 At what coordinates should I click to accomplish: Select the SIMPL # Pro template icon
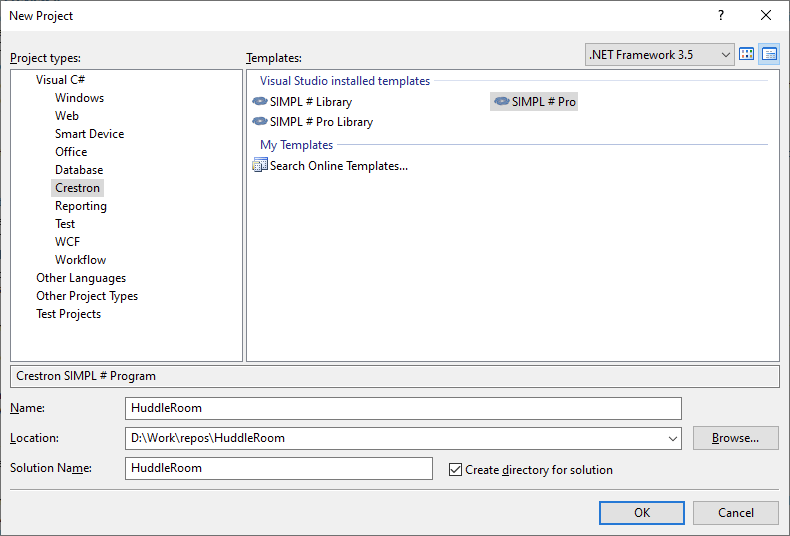coord(502,101)
